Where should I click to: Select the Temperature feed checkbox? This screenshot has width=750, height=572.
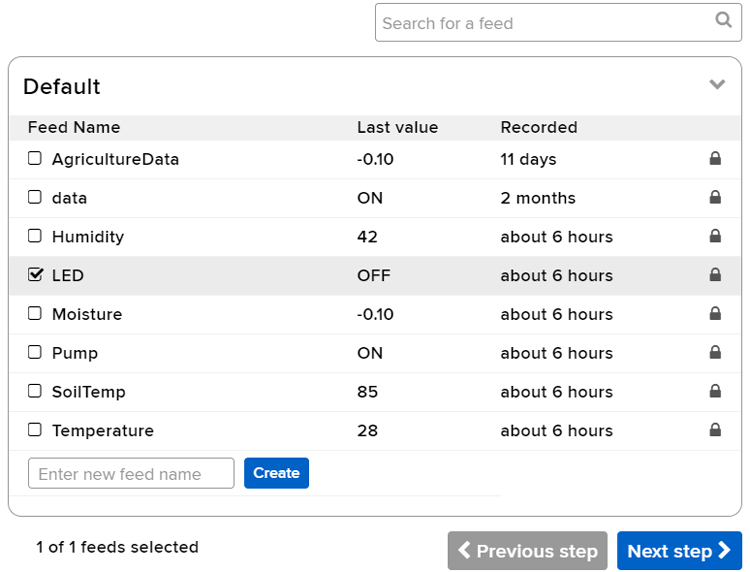[35, 431]
